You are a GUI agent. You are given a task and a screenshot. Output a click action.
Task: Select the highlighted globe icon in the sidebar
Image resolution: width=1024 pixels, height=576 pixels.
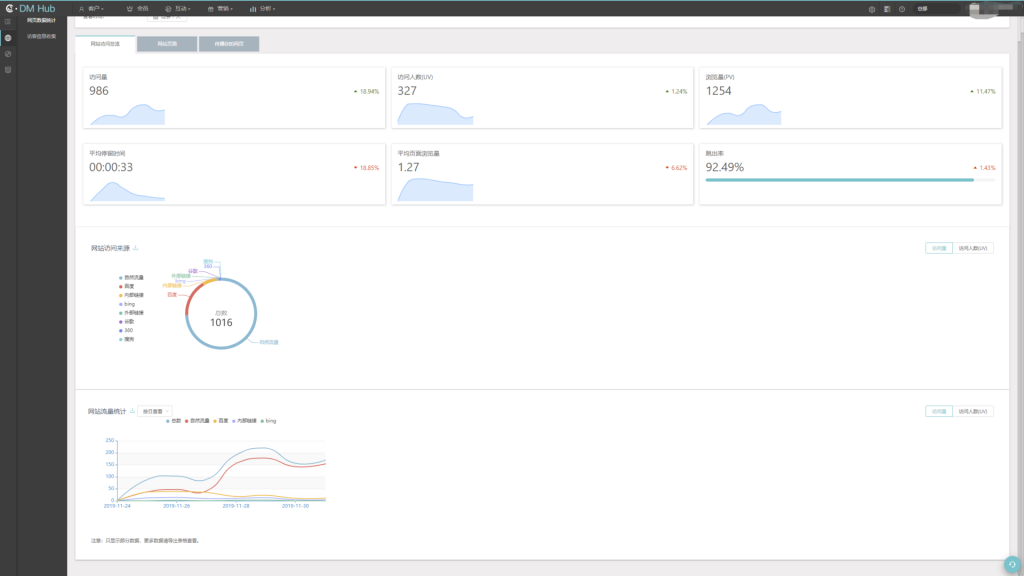point(8,37)
